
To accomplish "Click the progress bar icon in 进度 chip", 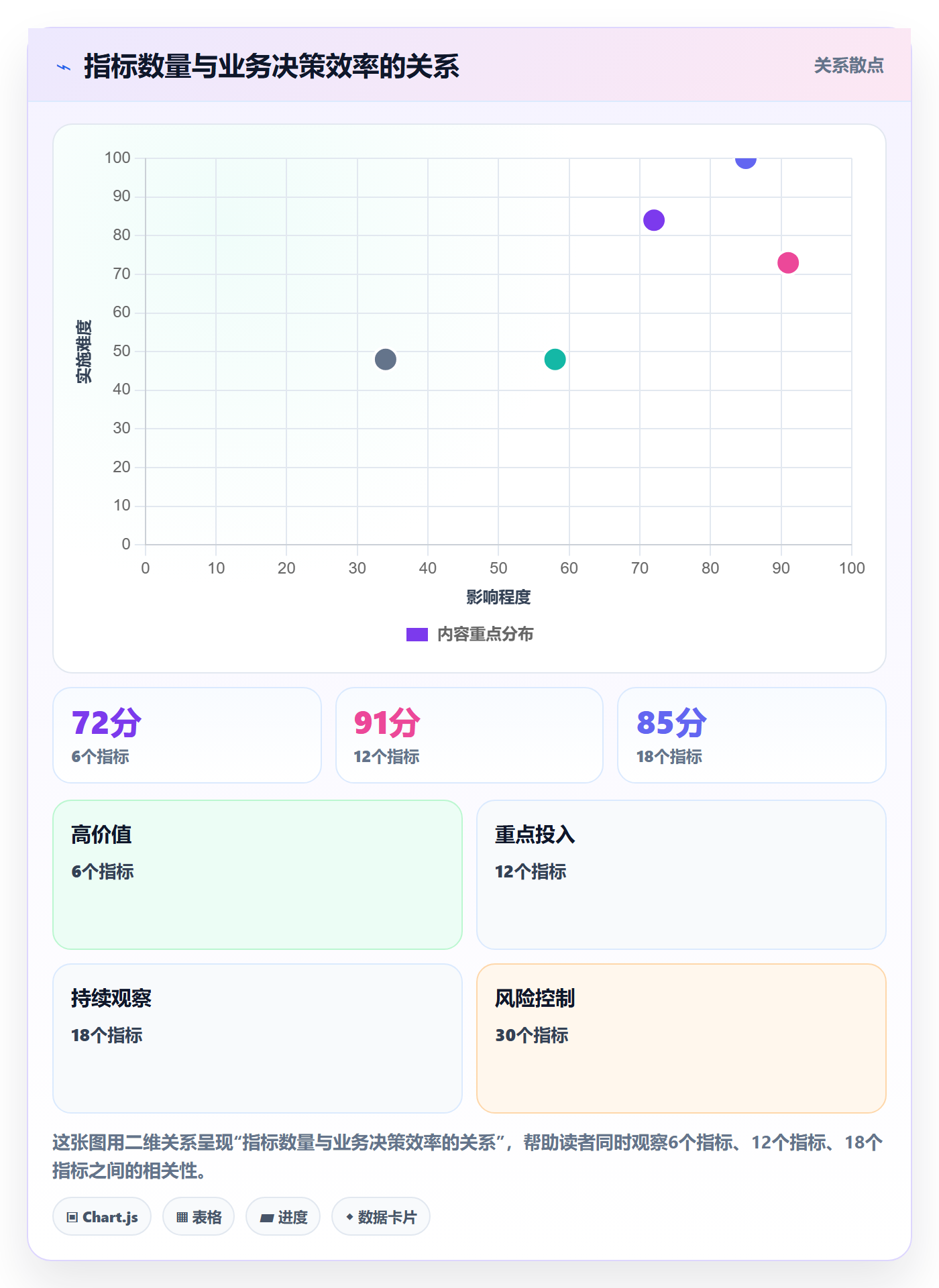I will [x=267, y=1218].
